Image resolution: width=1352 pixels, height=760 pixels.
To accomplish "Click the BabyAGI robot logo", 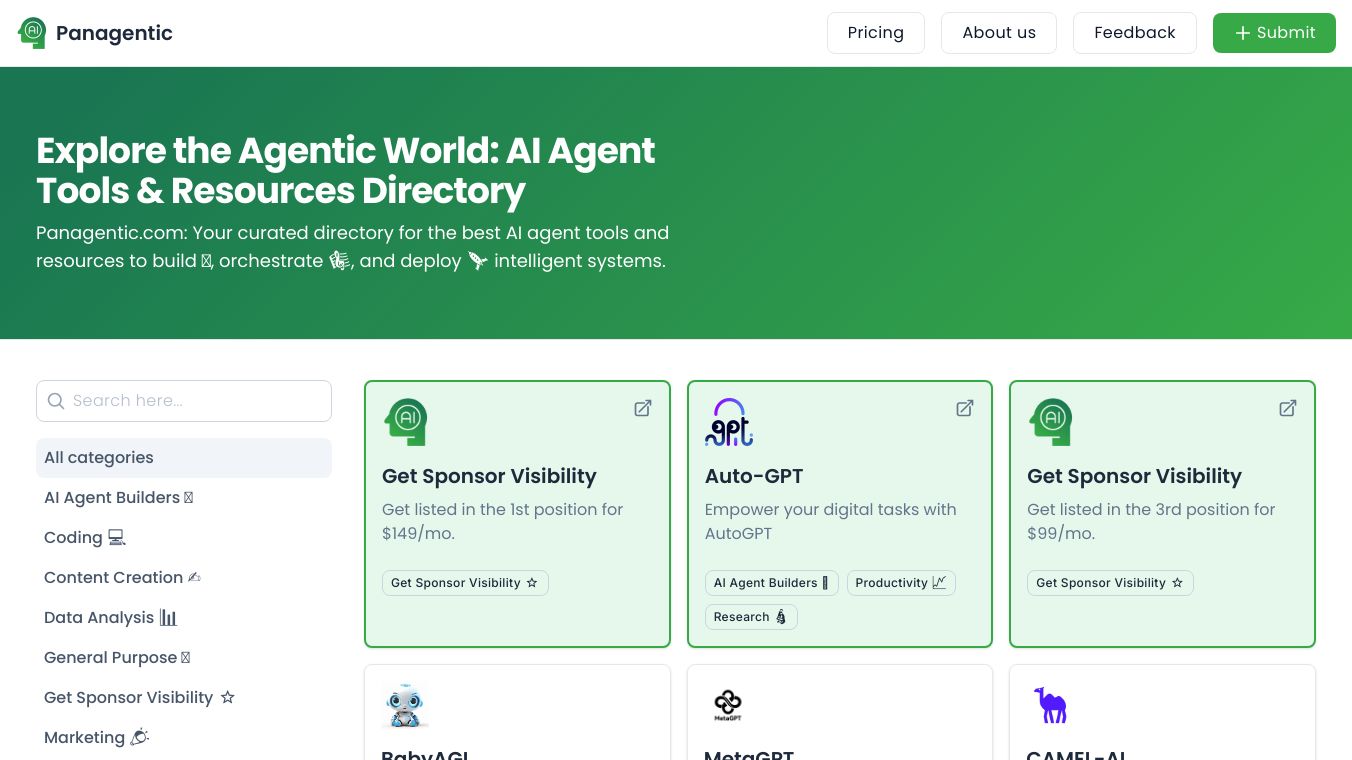I will pos(405,706).
